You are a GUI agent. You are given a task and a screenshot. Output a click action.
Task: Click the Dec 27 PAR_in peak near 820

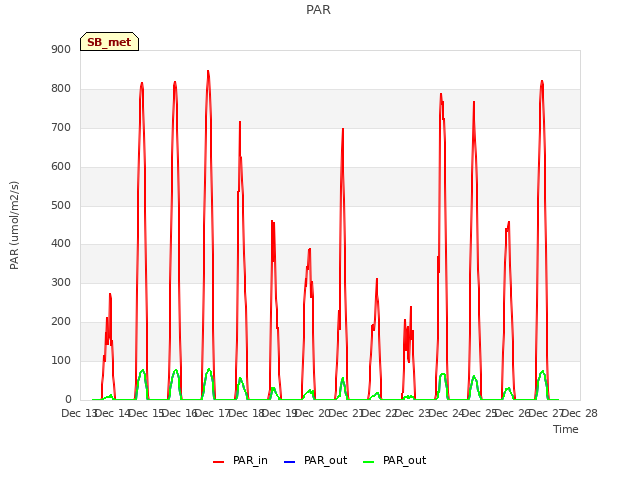[542, 82]
